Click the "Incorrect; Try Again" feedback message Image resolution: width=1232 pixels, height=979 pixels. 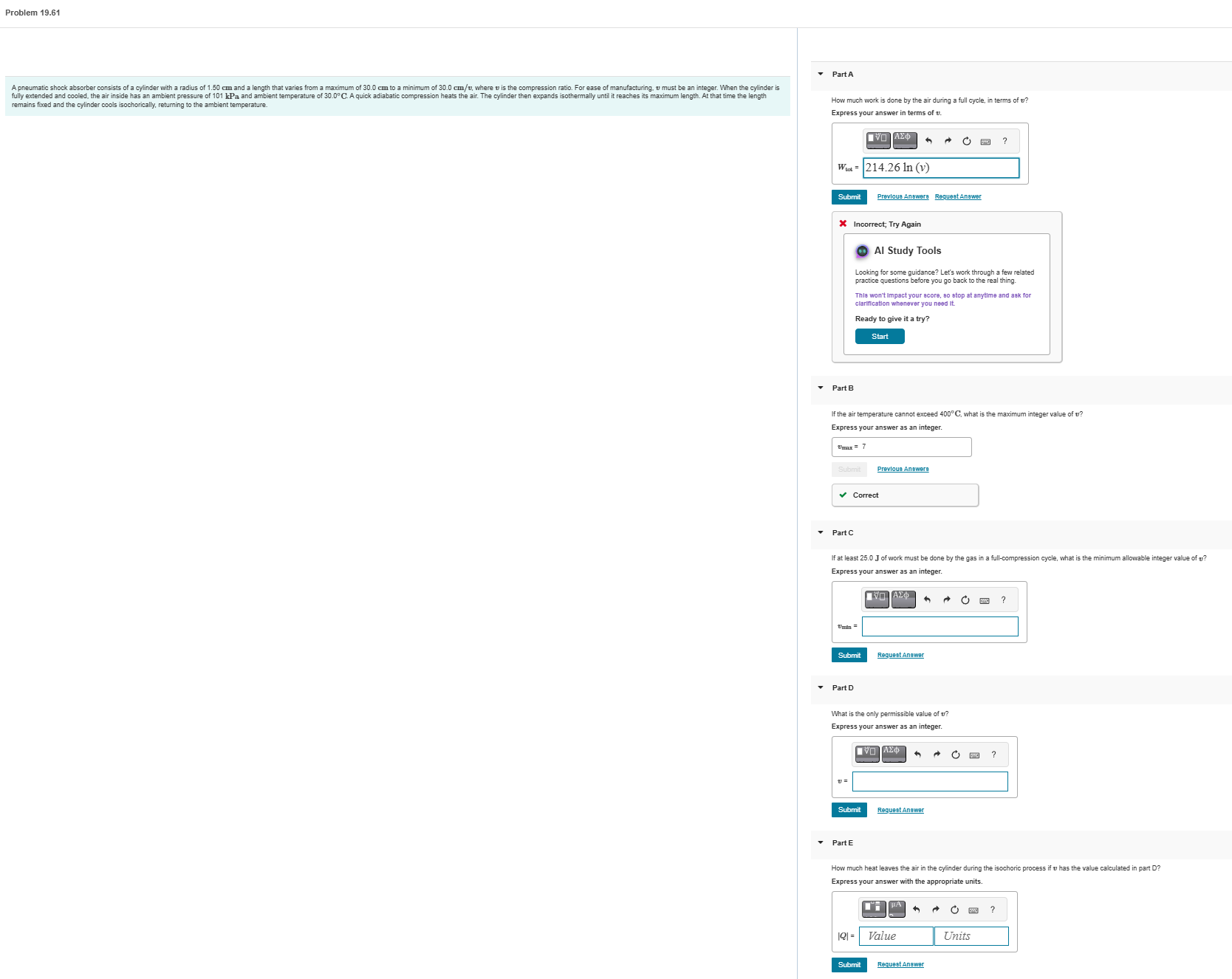click(887, 224)
